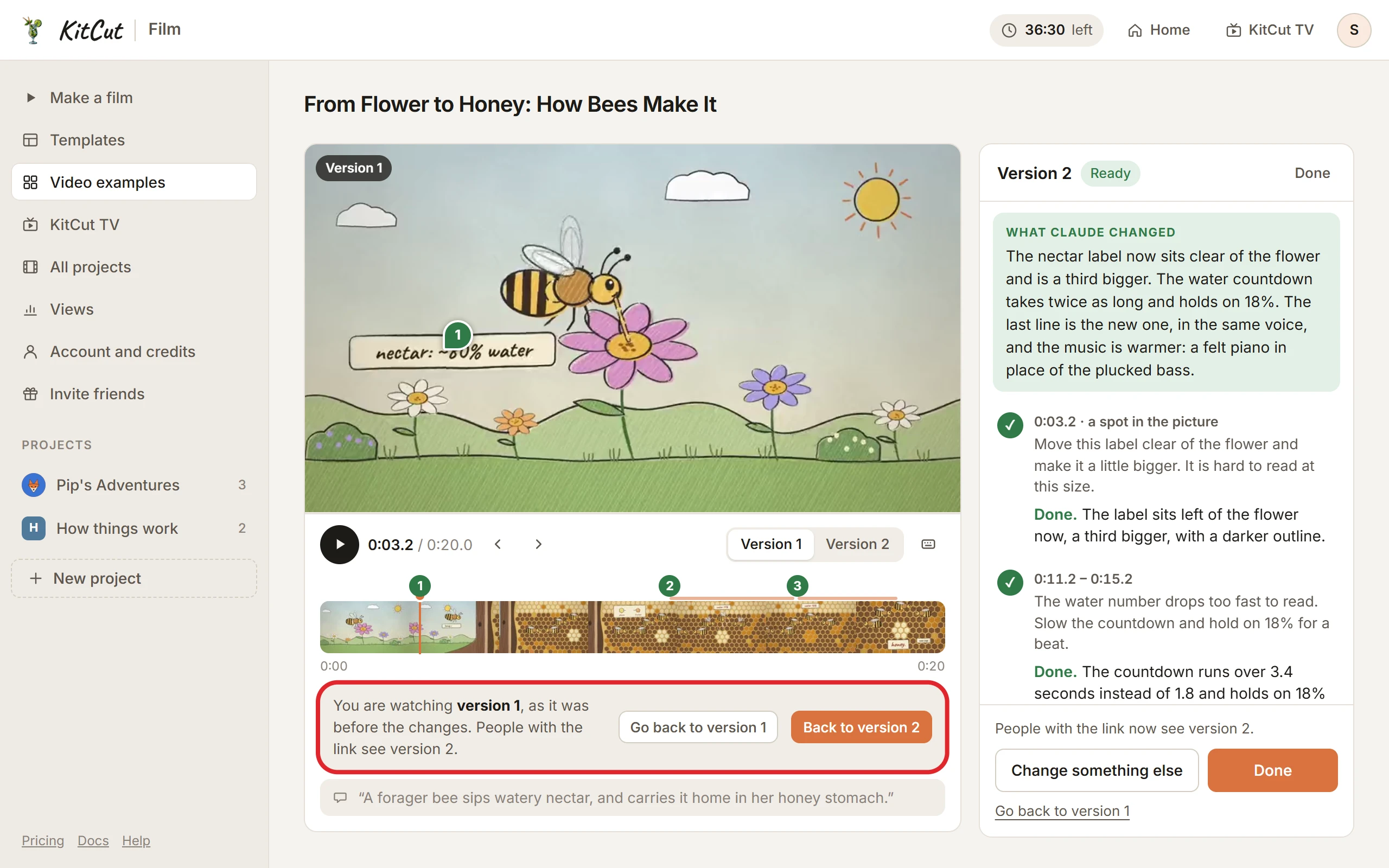Viewport: 1389px width, 868px height.
Task: Open Account and credits
Action: (x=133, y=352)
